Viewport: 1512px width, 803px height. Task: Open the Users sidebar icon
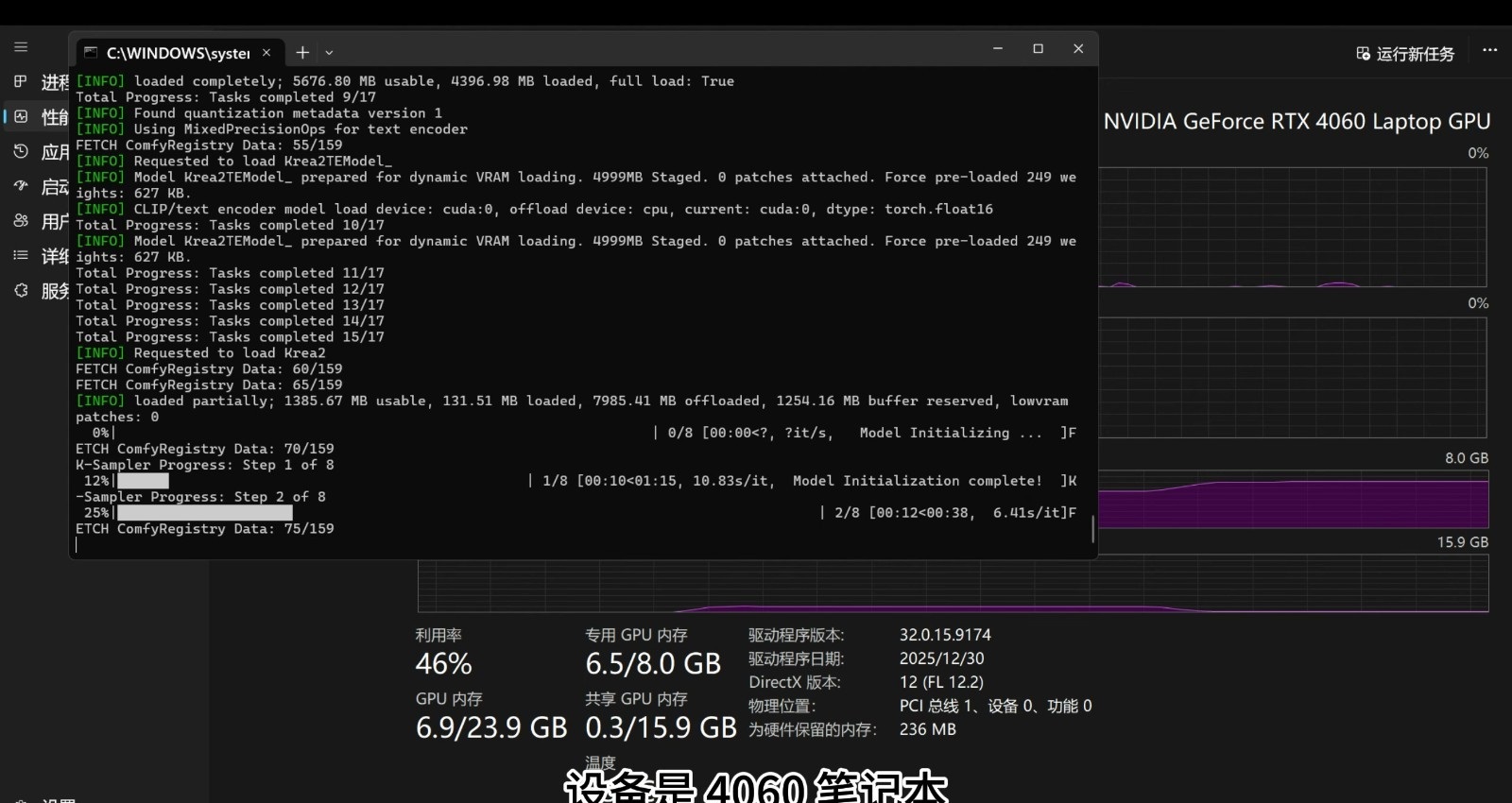click(x=21, y=220)
